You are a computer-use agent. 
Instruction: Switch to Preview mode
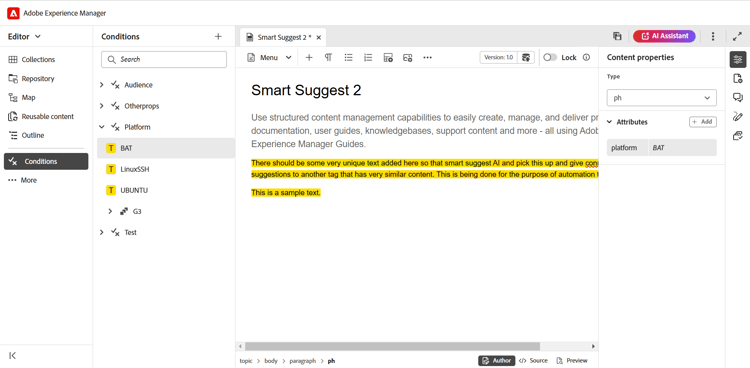[x=572, y=361]
